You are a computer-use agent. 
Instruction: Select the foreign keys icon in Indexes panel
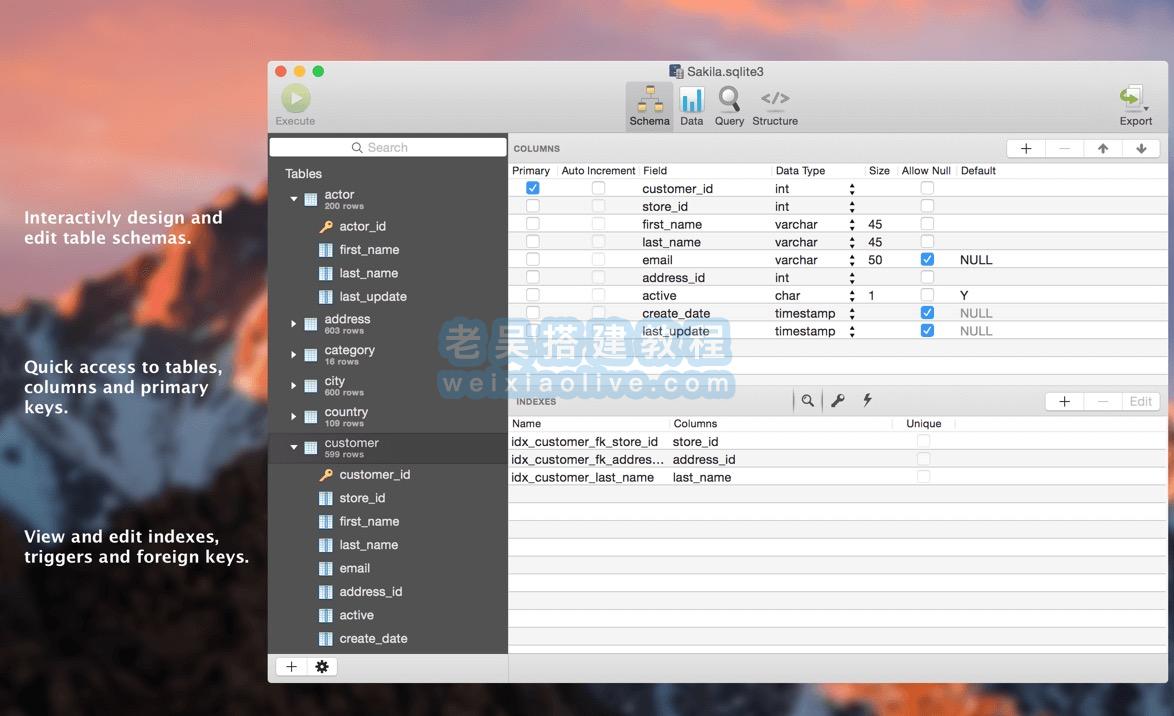click(x=837, y=399)
